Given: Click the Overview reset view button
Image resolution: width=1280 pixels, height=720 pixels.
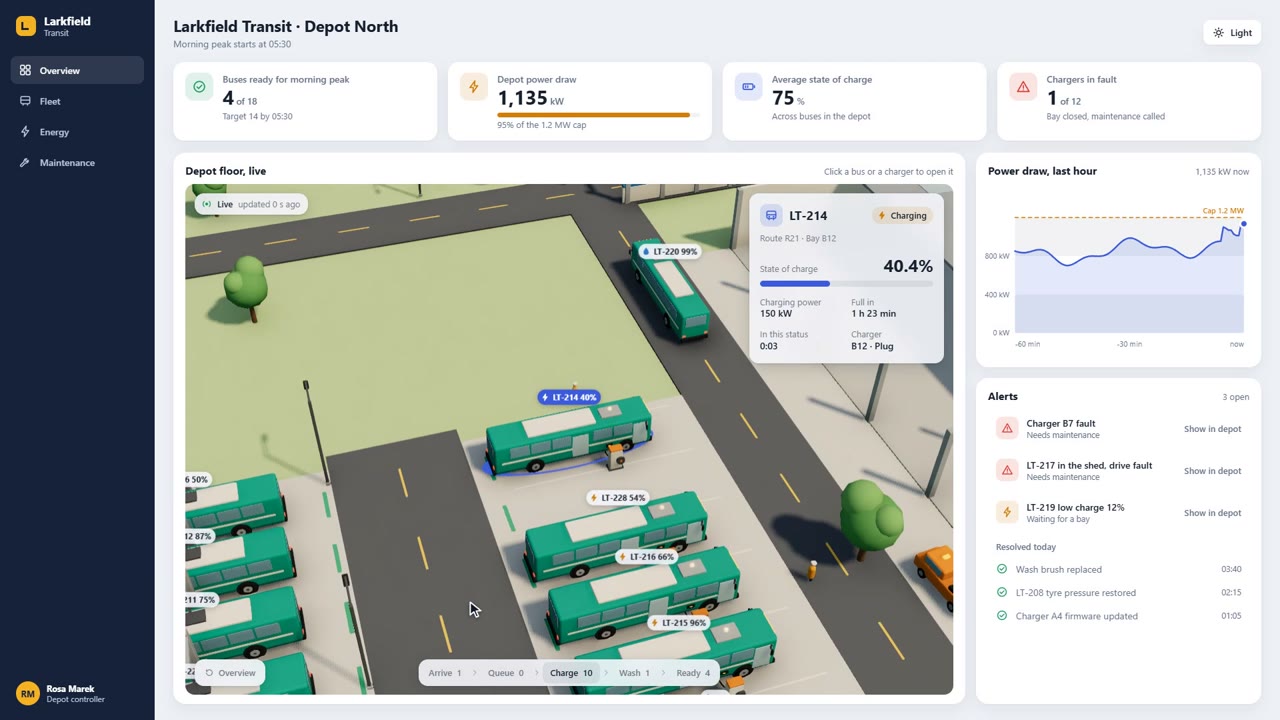Looking at the screenshot, I should tap(230, 673).
